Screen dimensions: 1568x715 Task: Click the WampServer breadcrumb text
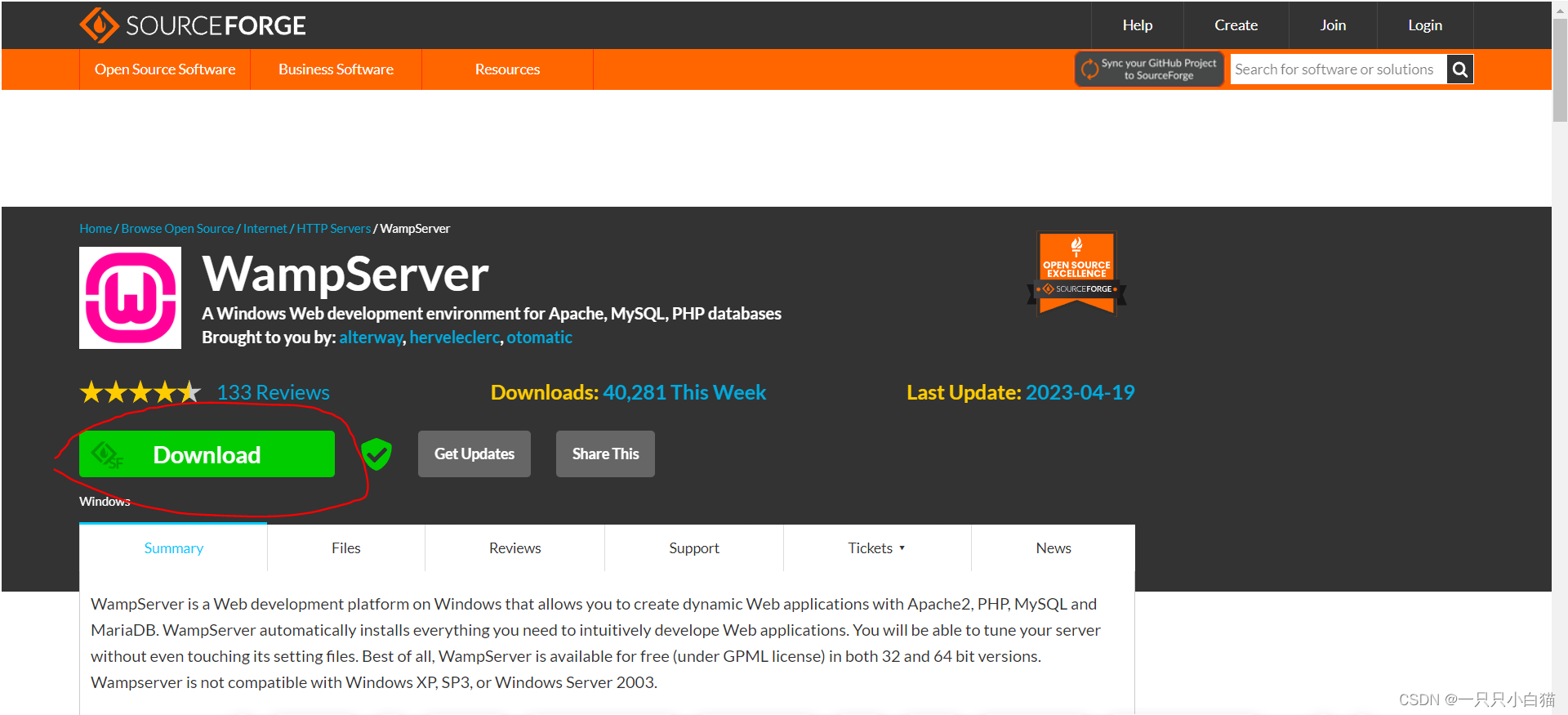click(x=415, y=229)
